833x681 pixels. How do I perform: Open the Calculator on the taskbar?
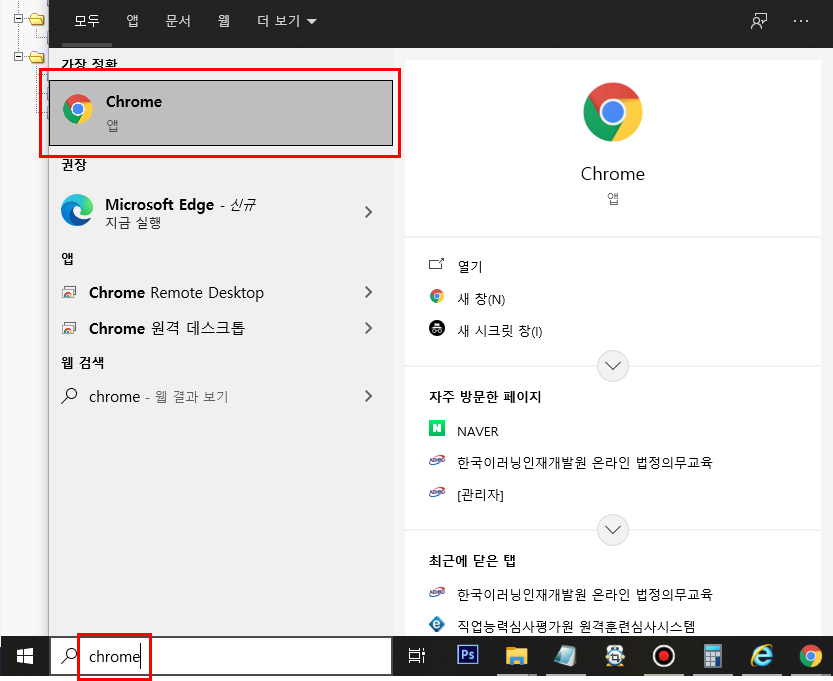coord(712,656)
